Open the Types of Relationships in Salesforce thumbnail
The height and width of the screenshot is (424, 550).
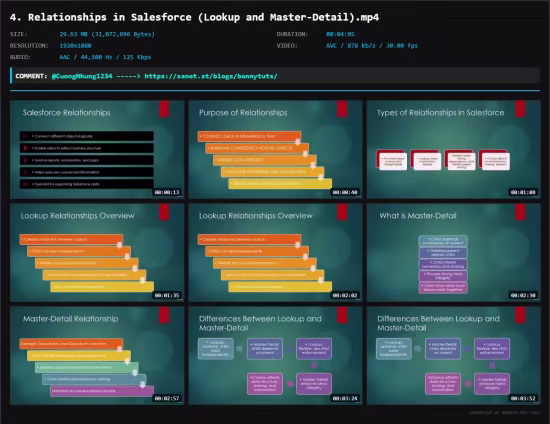click(454, 150)
